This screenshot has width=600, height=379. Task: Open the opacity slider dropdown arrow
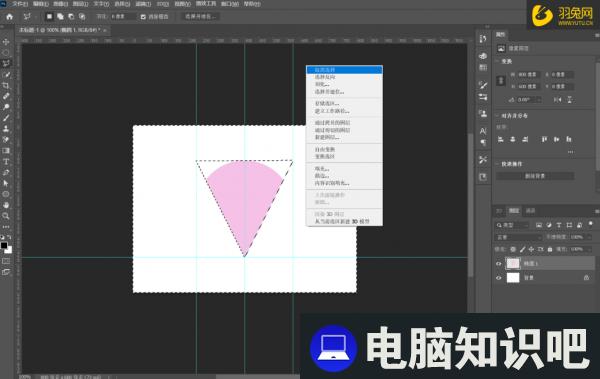(x=589, y=237)
